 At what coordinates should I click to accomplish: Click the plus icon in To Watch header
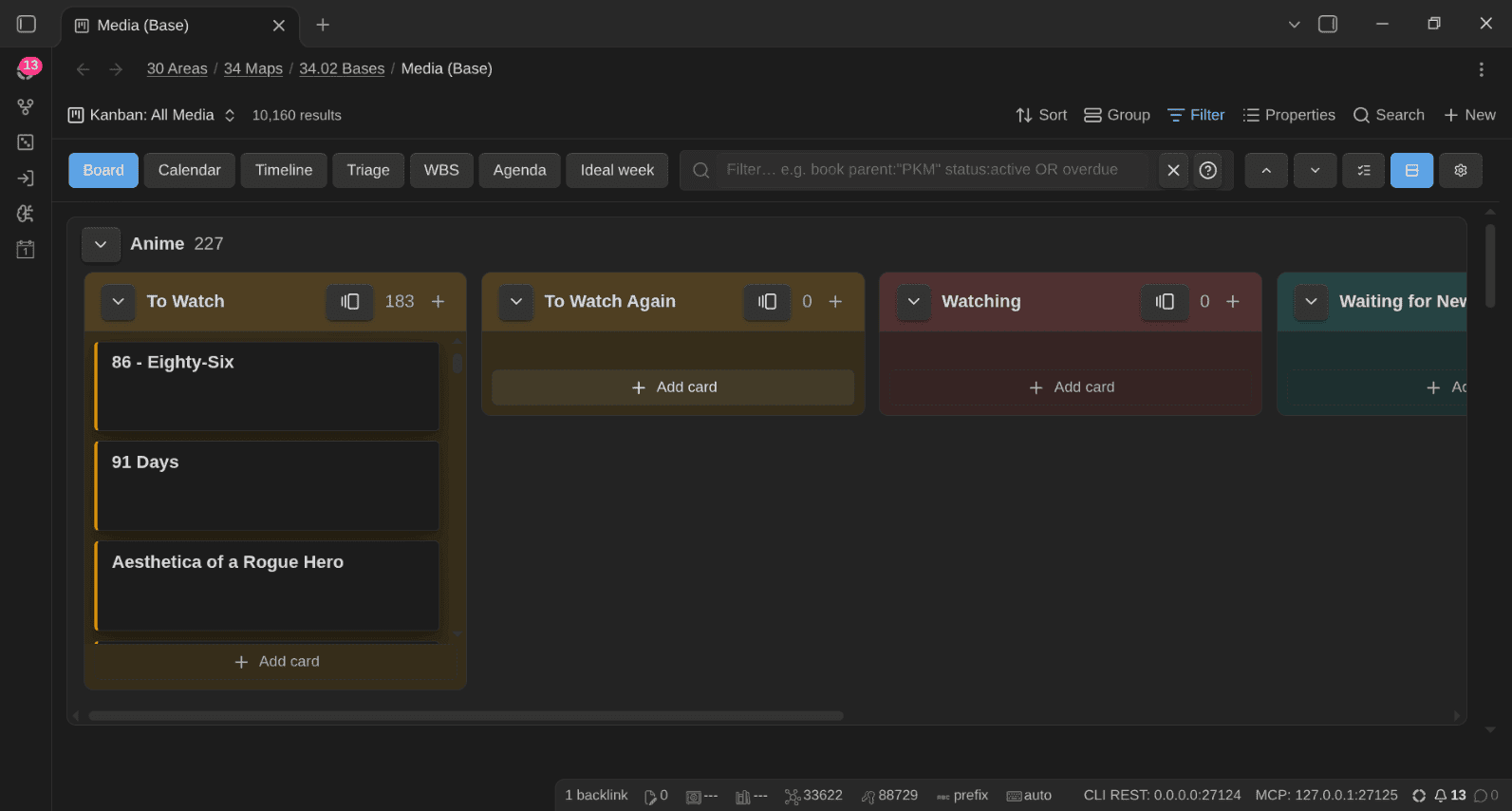pyautogui.click(x=438, y=301)
